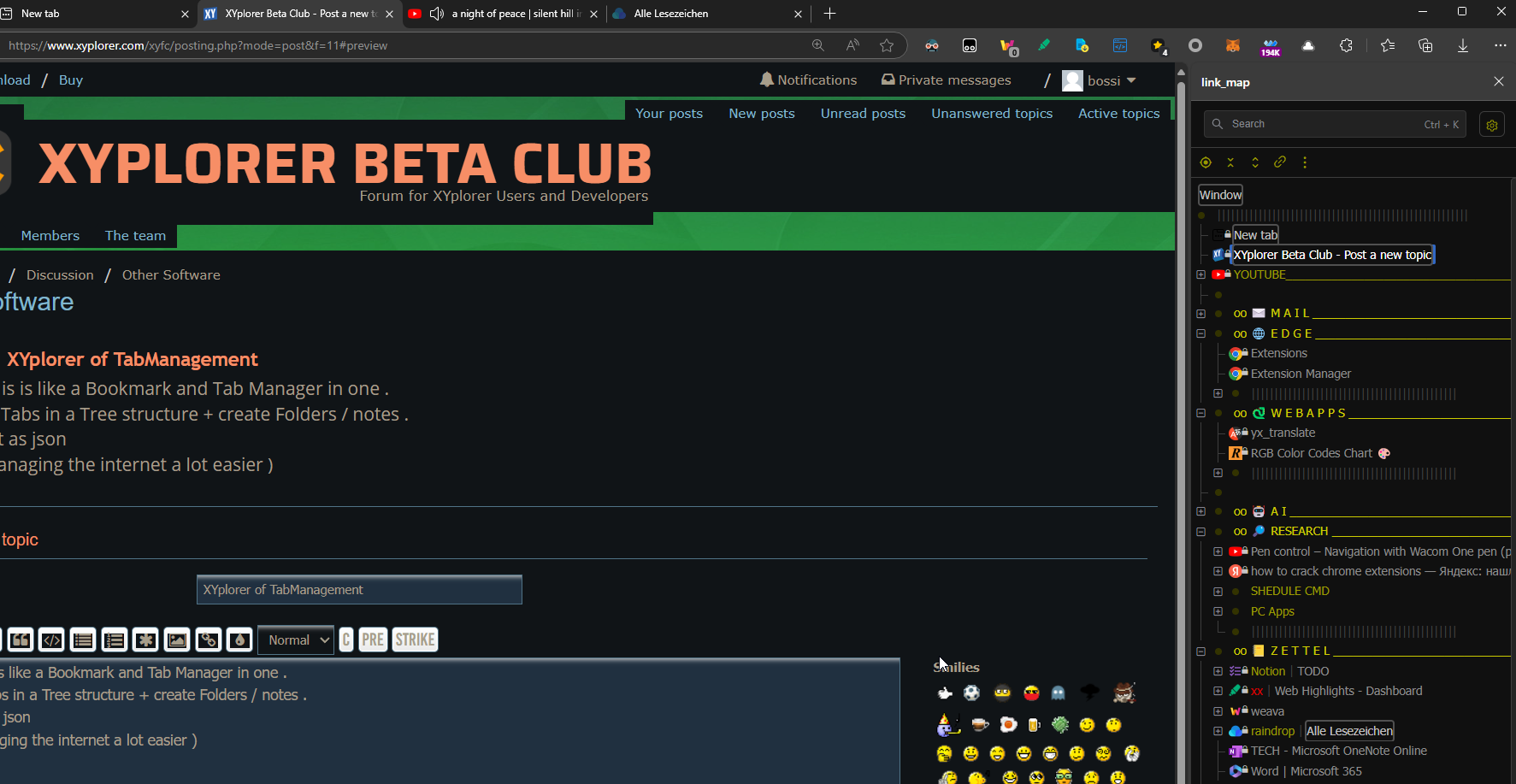Click the locate target icon in link_map
The height and width of the screenshot is (784, 1516).
pyautogui.click(x=1206, y=162)
